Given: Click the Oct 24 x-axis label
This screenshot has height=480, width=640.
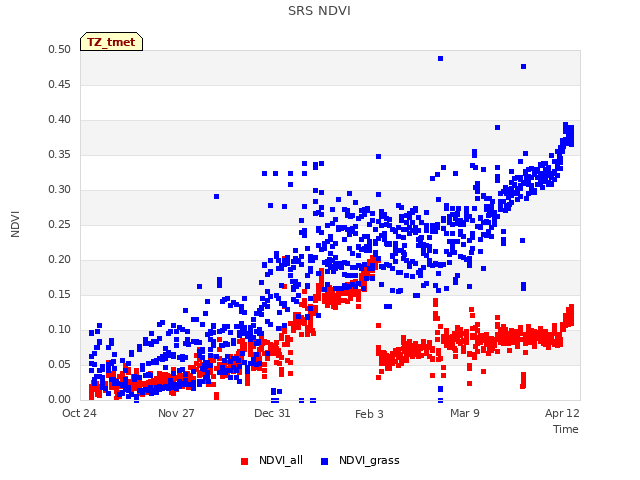Looking at the screenshot, I should (x=79, y=413).
